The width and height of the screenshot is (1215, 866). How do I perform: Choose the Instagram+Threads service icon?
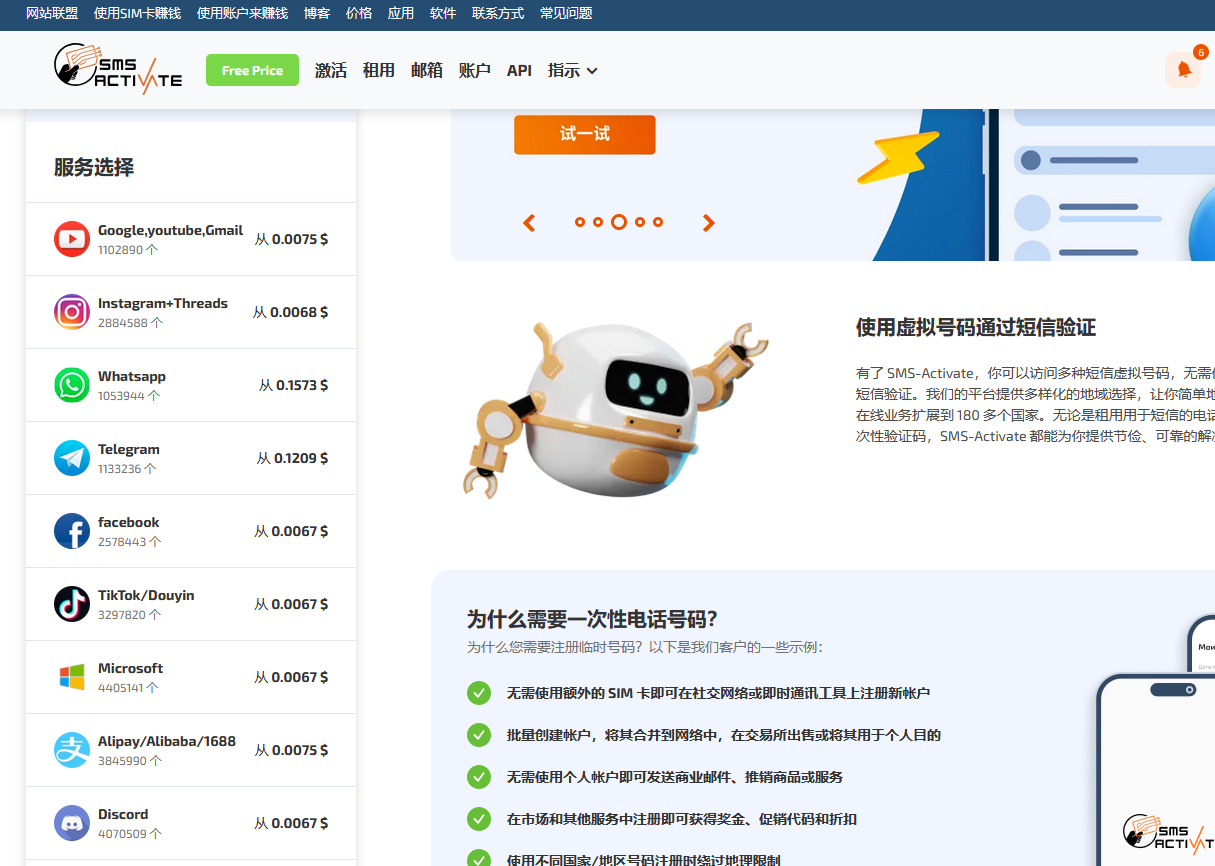pyautogui.click(x=72, y=312)
